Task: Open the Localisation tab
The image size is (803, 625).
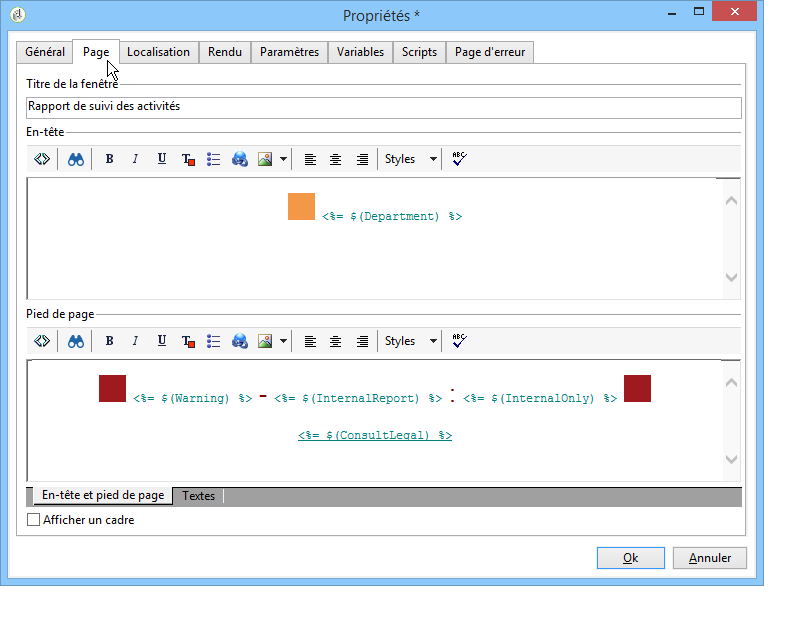Action: coord(158,52)
